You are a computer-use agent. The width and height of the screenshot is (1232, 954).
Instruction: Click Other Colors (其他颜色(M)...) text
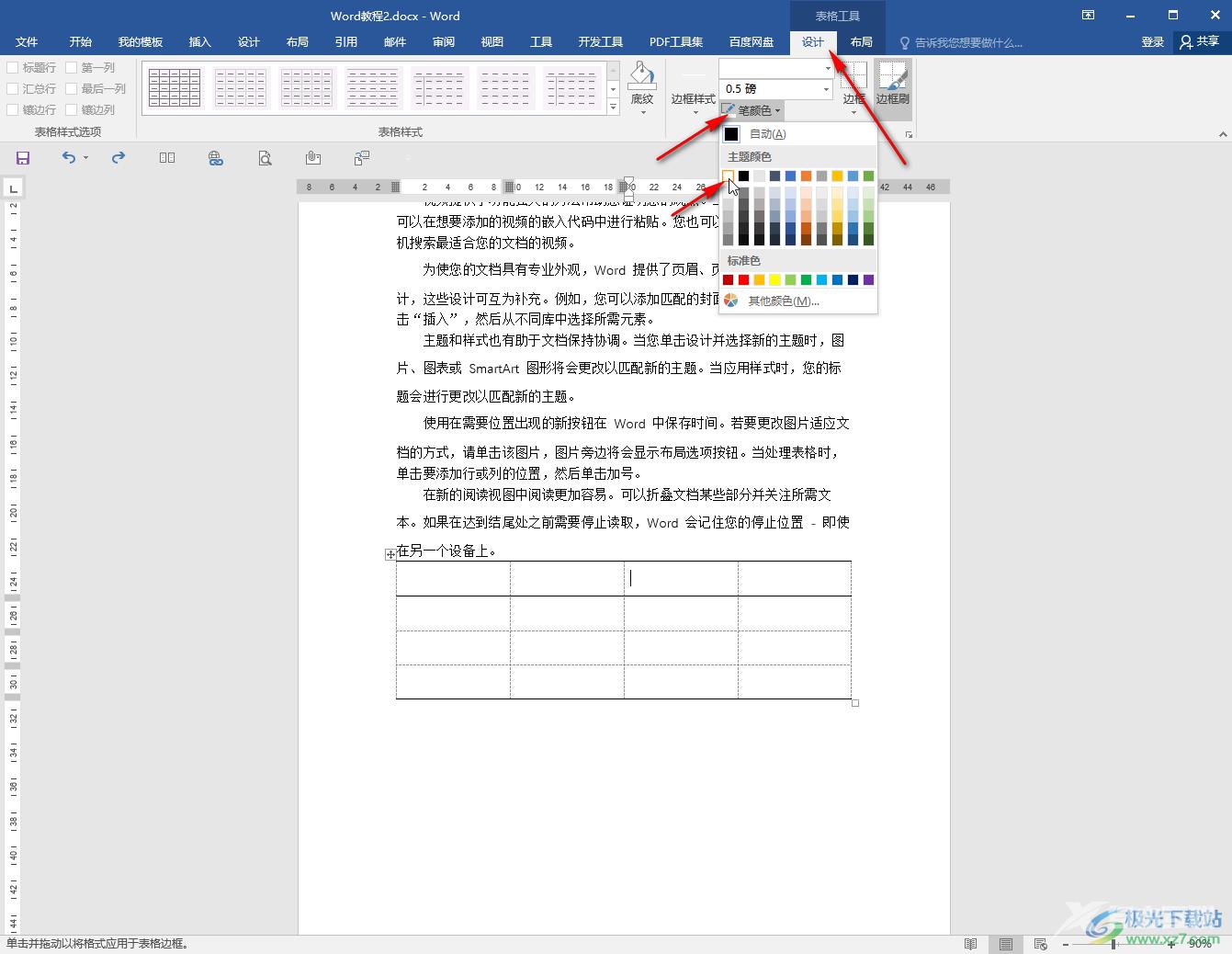click(784, 301)
